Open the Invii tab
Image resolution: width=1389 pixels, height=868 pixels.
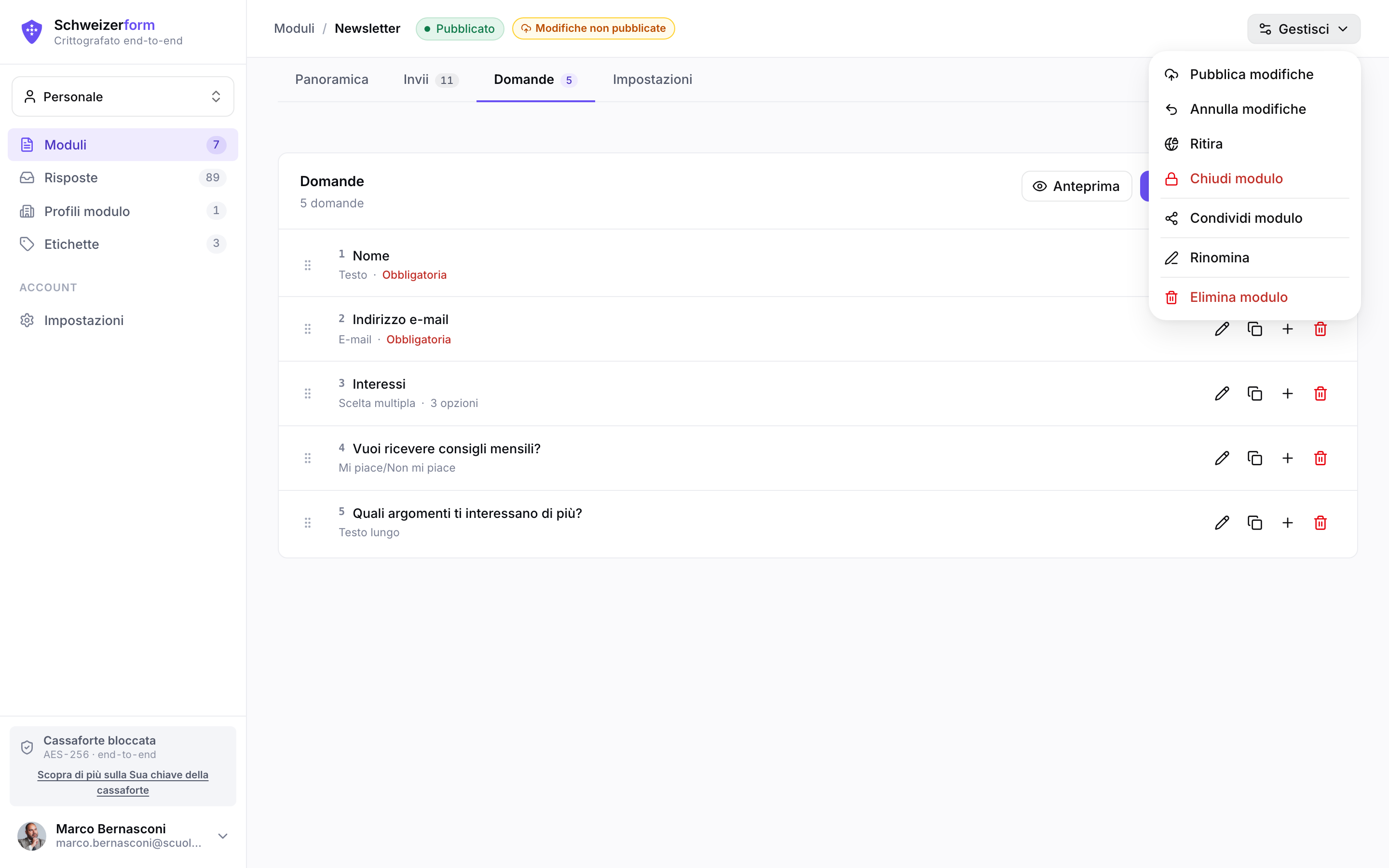pyautogui.click(x=431, y=80)
